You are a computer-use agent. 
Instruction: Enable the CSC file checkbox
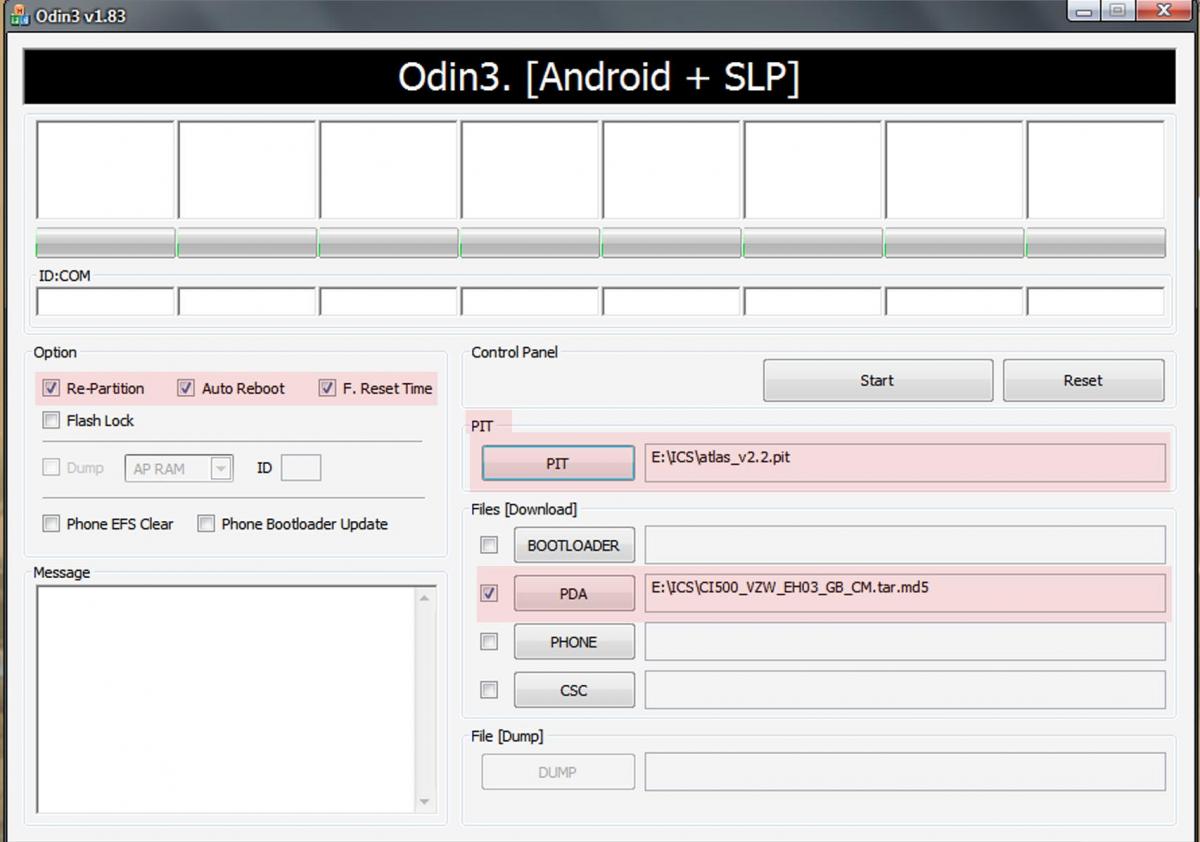coord(489,689)
